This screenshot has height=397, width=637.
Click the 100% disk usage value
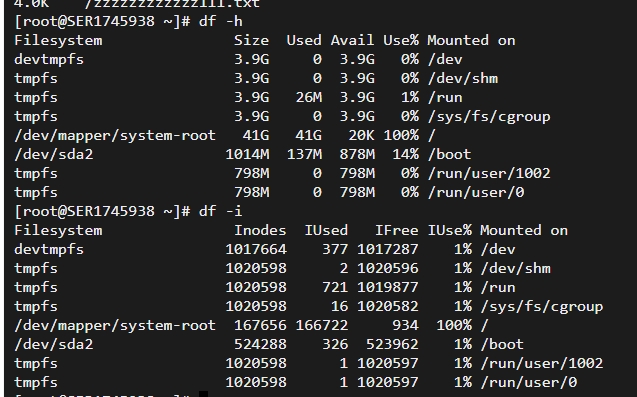(401, 135)
